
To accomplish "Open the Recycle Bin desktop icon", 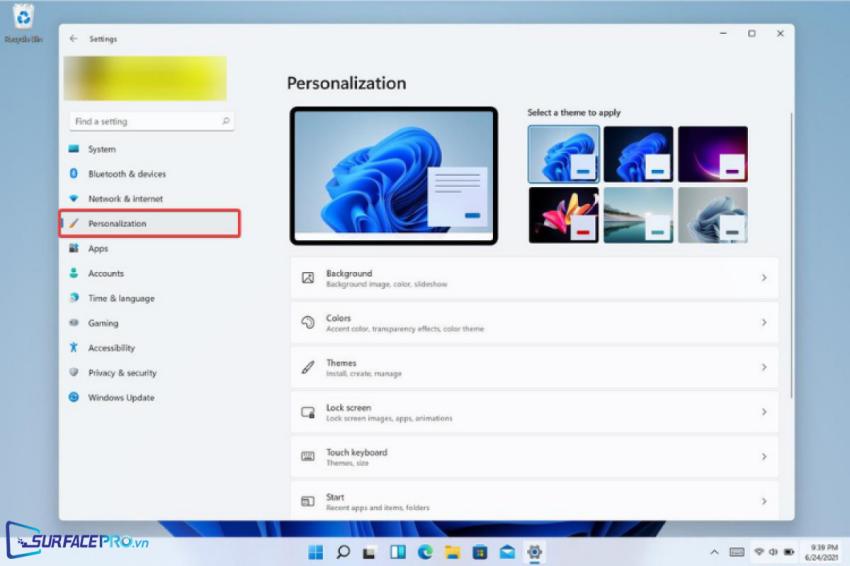I will click(x=23, y=23).
